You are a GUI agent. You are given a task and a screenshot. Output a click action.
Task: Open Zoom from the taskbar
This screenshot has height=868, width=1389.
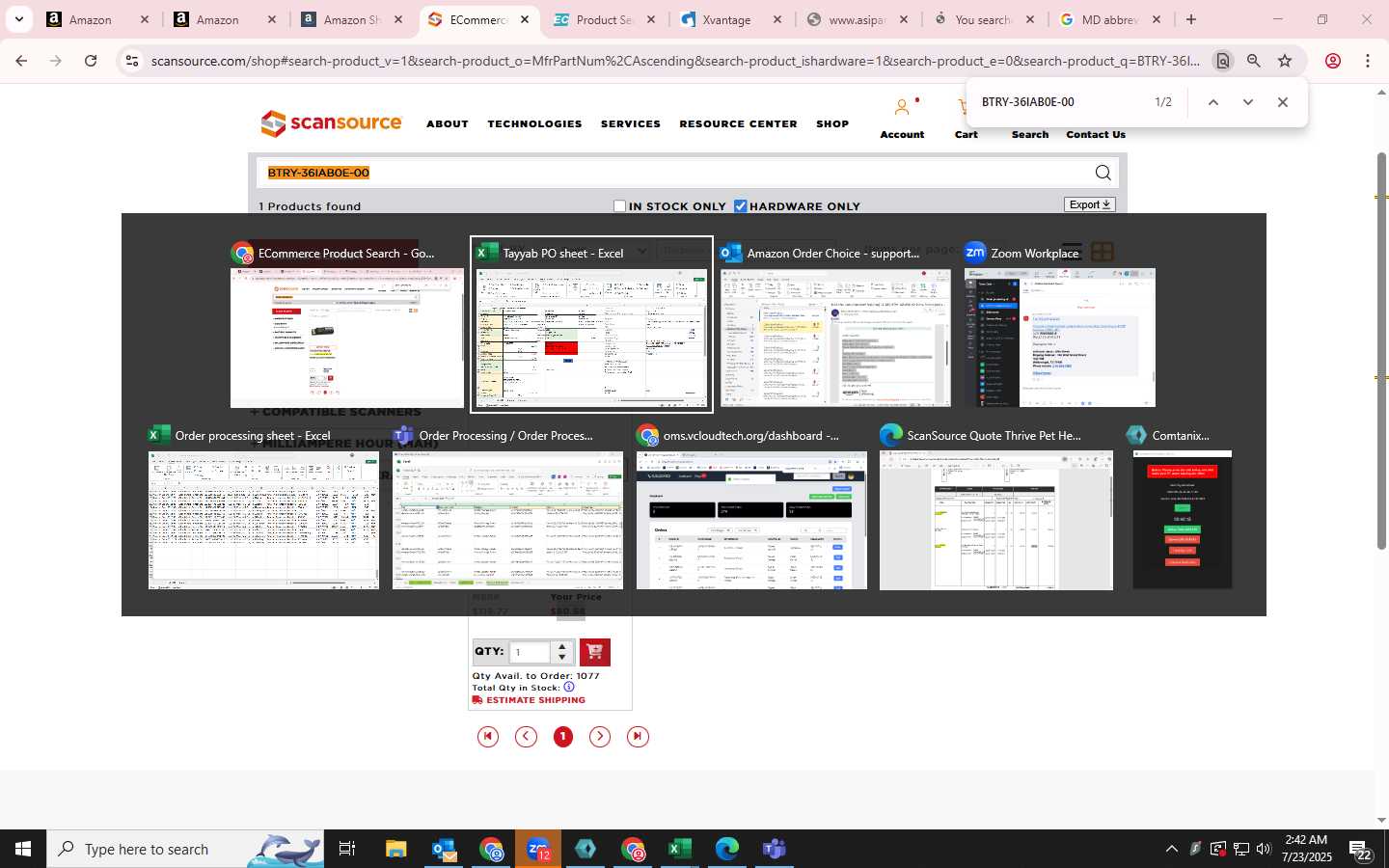tap(538, 849)
